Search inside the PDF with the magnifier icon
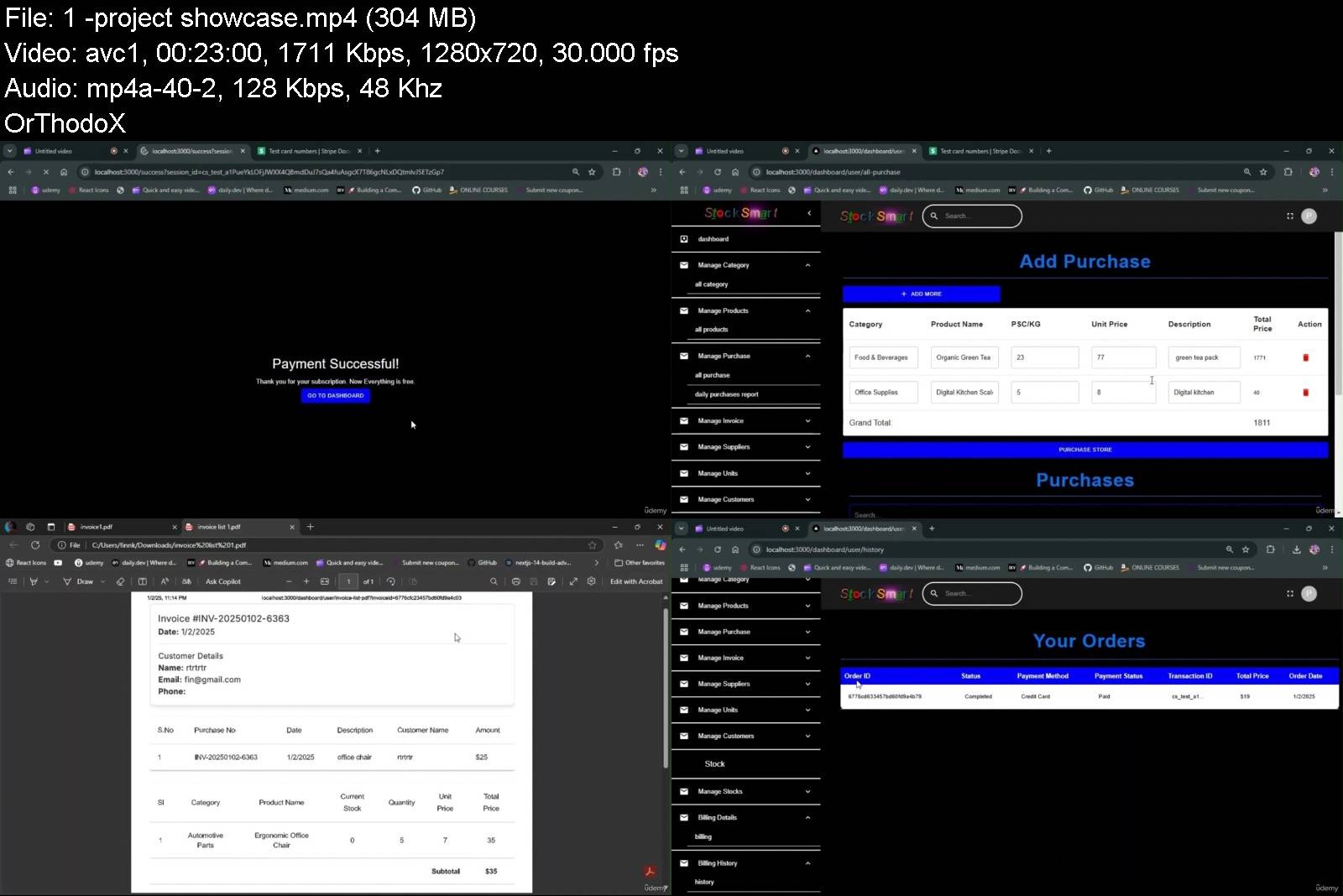Viewport: 1343px width, 896px height. tap(494, 581)
